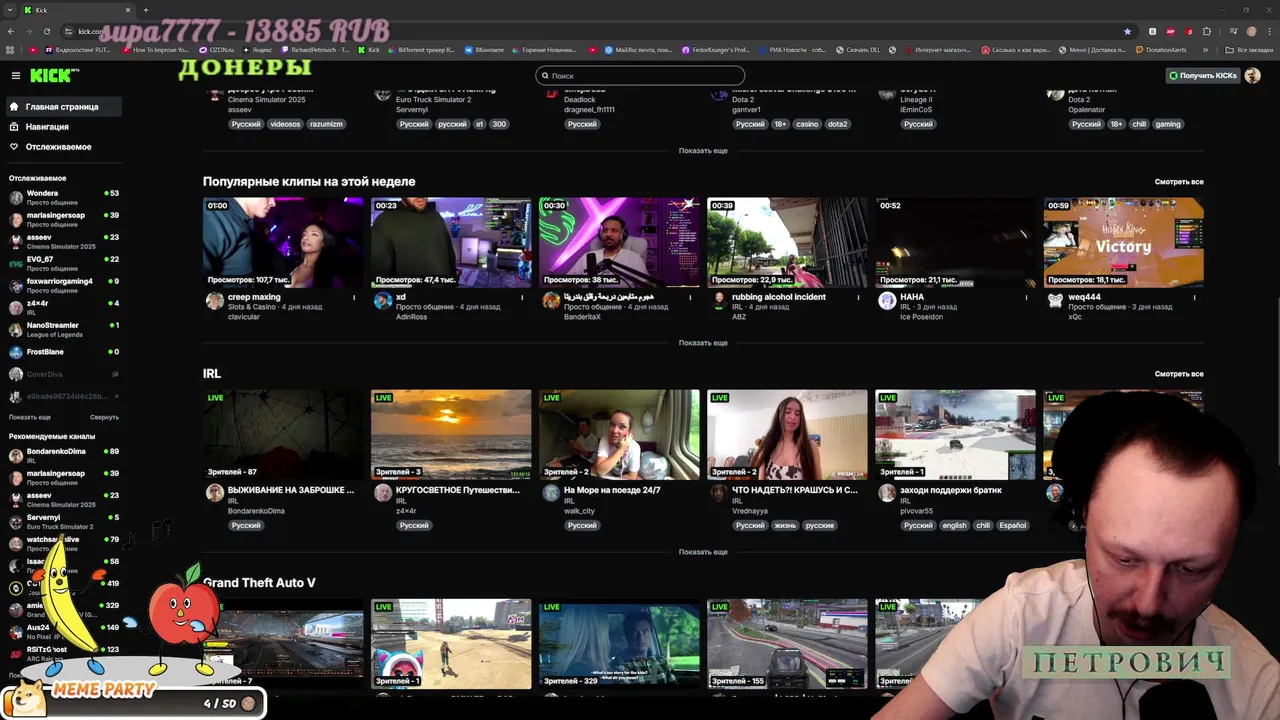The width and height of the screenshot is (1280, 720).
Task: Open BondarenkoDima in recommended channels
Action: [62, 455]
